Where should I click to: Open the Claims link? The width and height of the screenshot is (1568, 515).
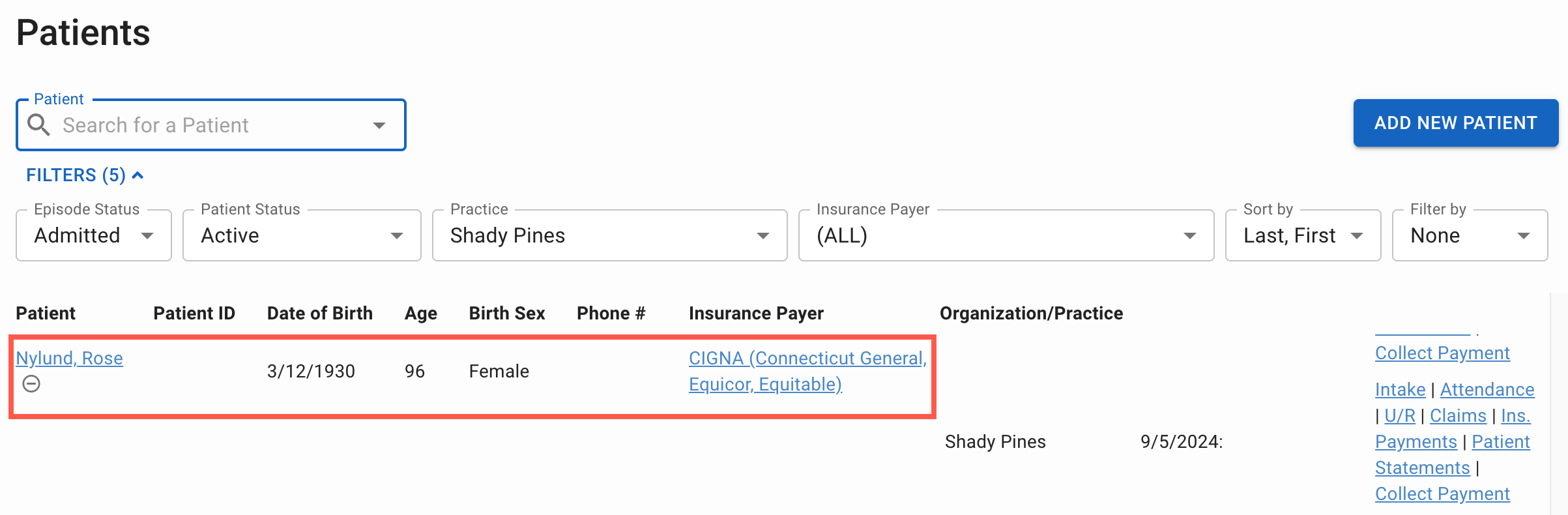[x=1458, y=415]
